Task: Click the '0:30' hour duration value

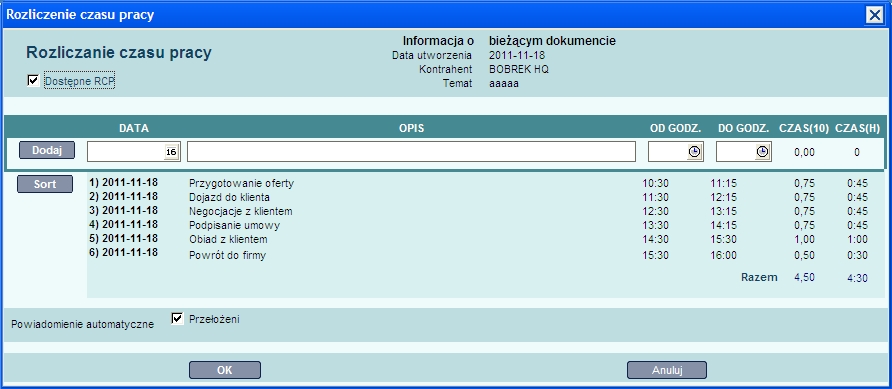Action: (x=857, y=255)
